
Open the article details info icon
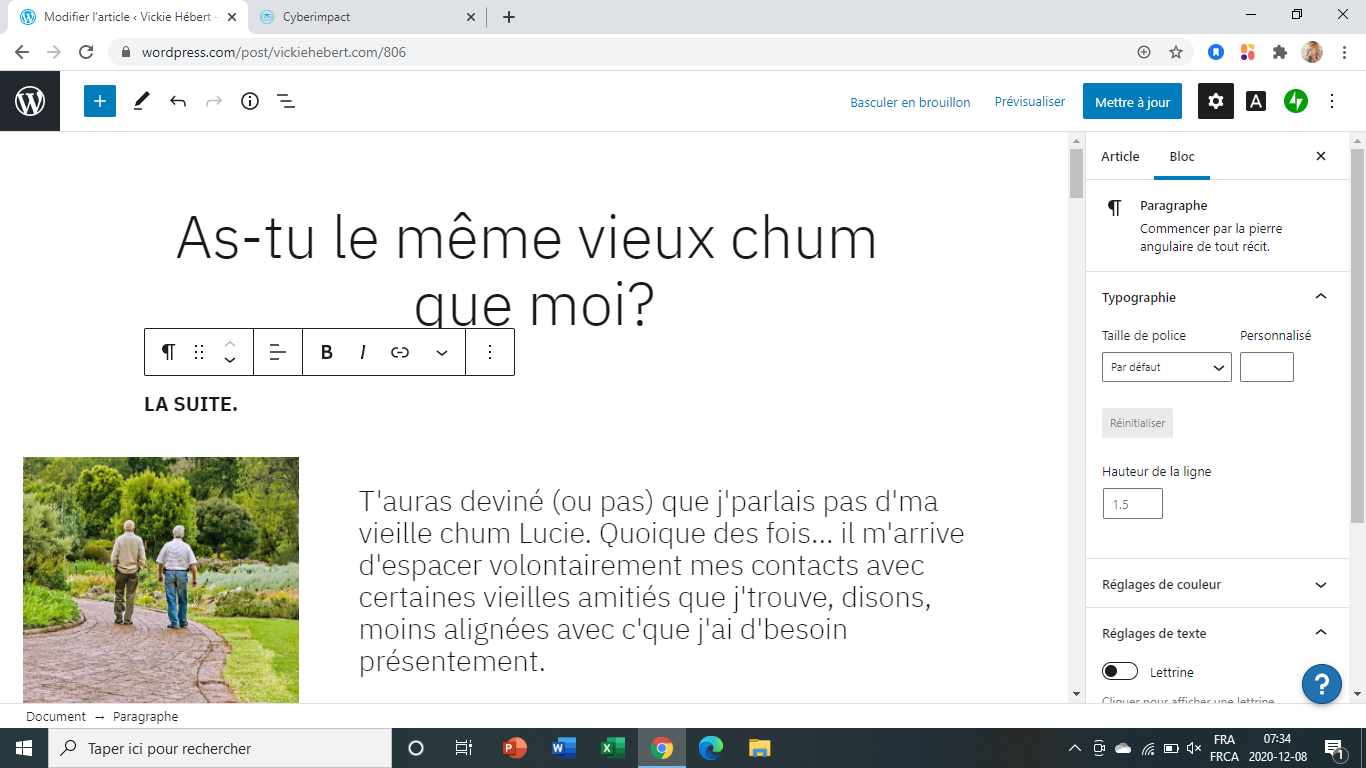pyautogui.click(x=250, y=101)
